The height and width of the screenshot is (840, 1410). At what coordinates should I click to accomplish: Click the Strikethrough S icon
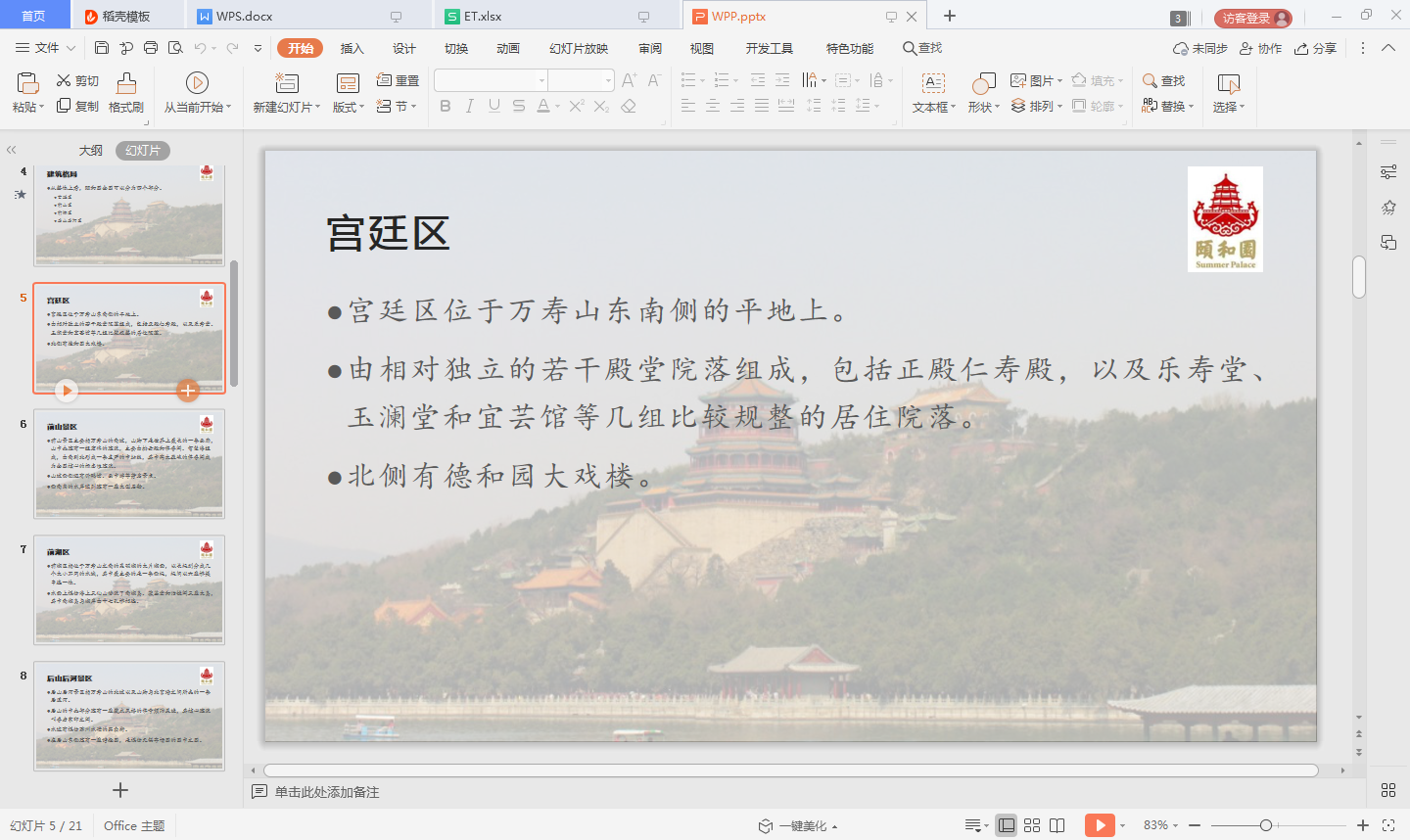click(518, 106)
